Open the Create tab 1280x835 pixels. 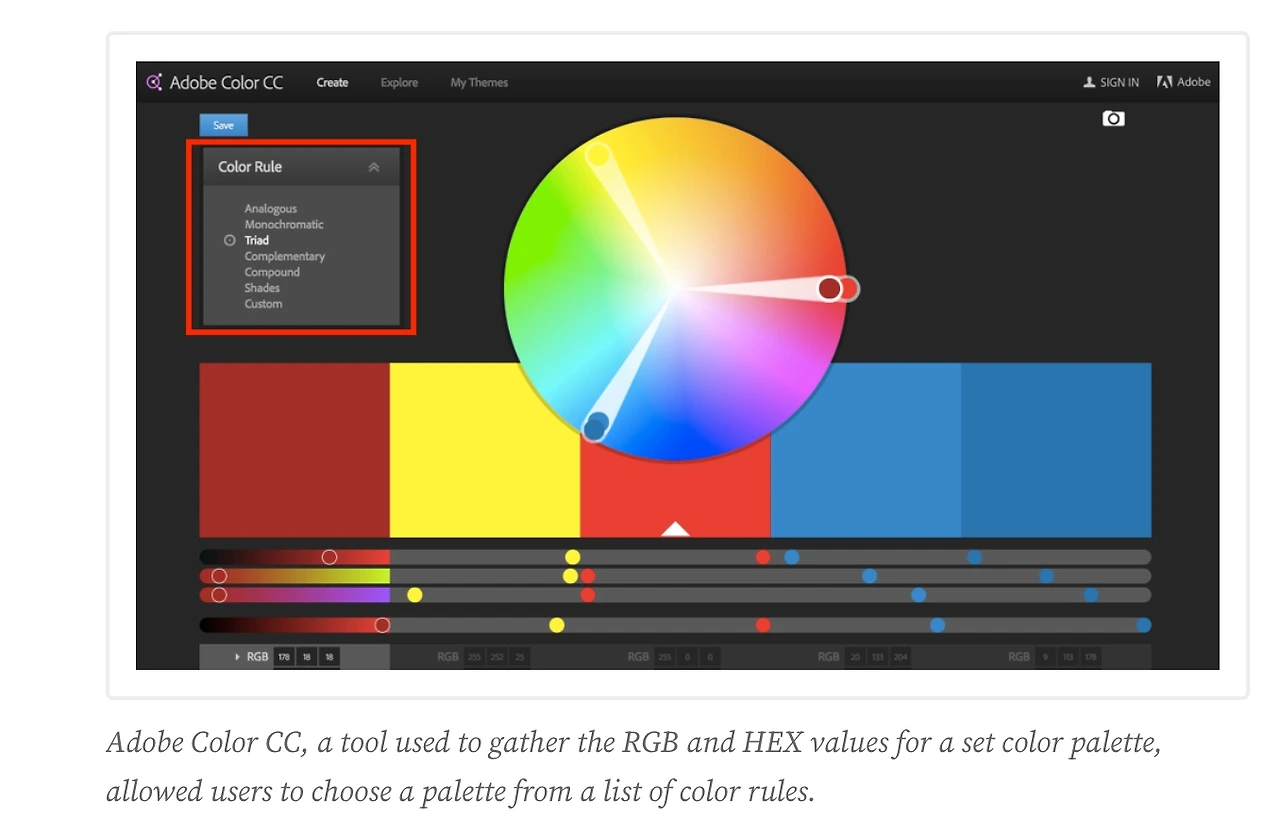(333, 82)
